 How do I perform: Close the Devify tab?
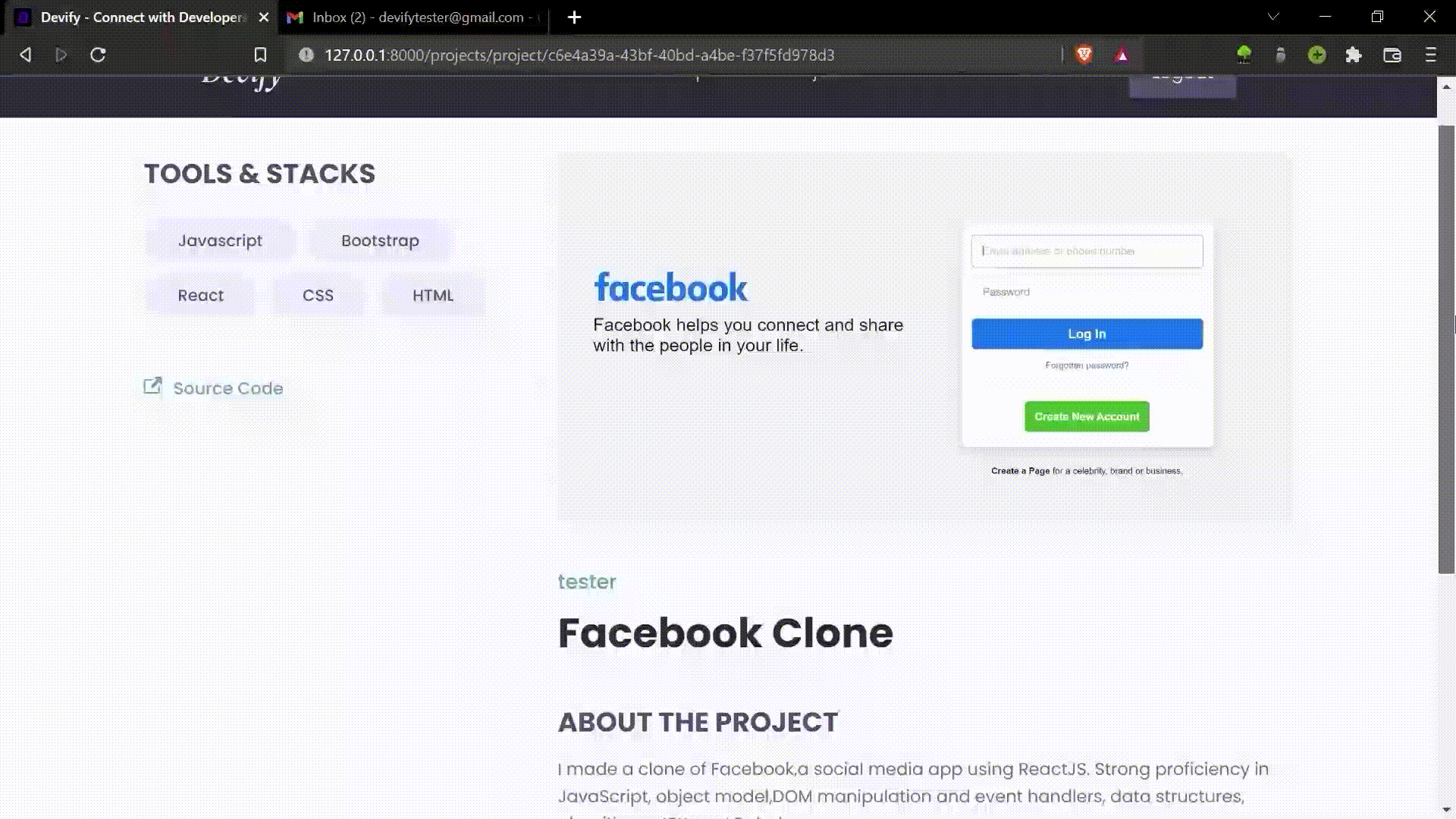pos(264,17)
